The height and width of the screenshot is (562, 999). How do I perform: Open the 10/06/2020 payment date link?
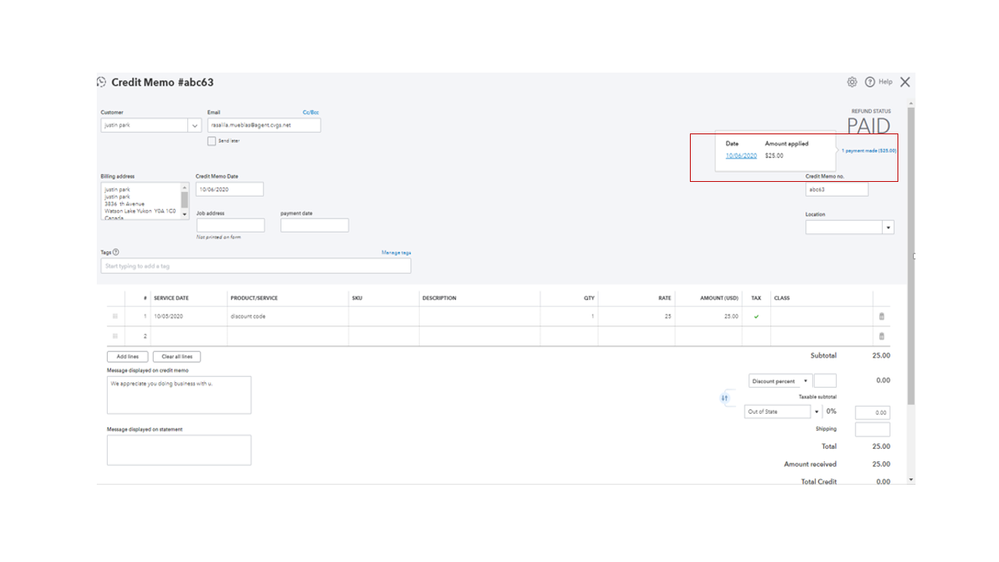(x=741, y=156)
